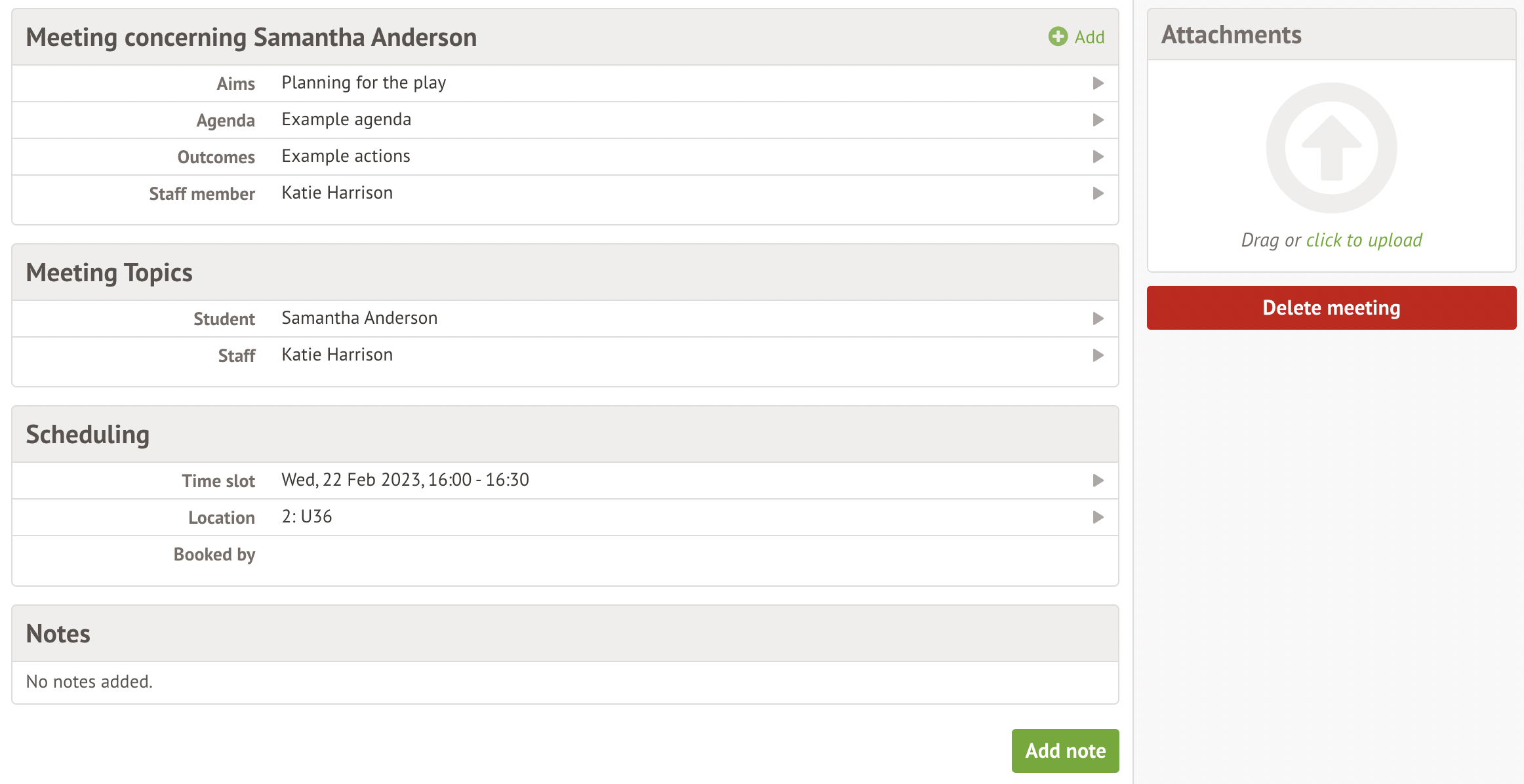Select the 'Planning for the play' aims text
Viewport: 1524px width, 784px height.
(363, 83)
